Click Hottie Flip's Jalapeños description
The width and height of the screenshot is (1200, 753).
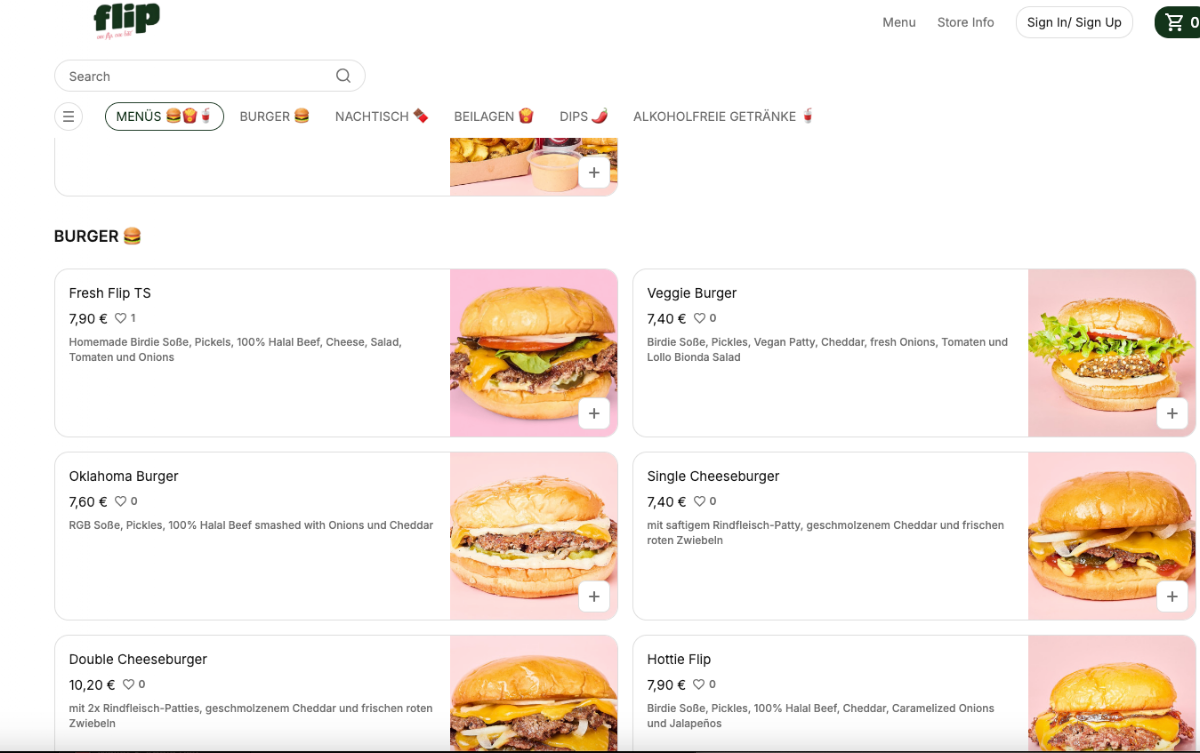[820, 715]
